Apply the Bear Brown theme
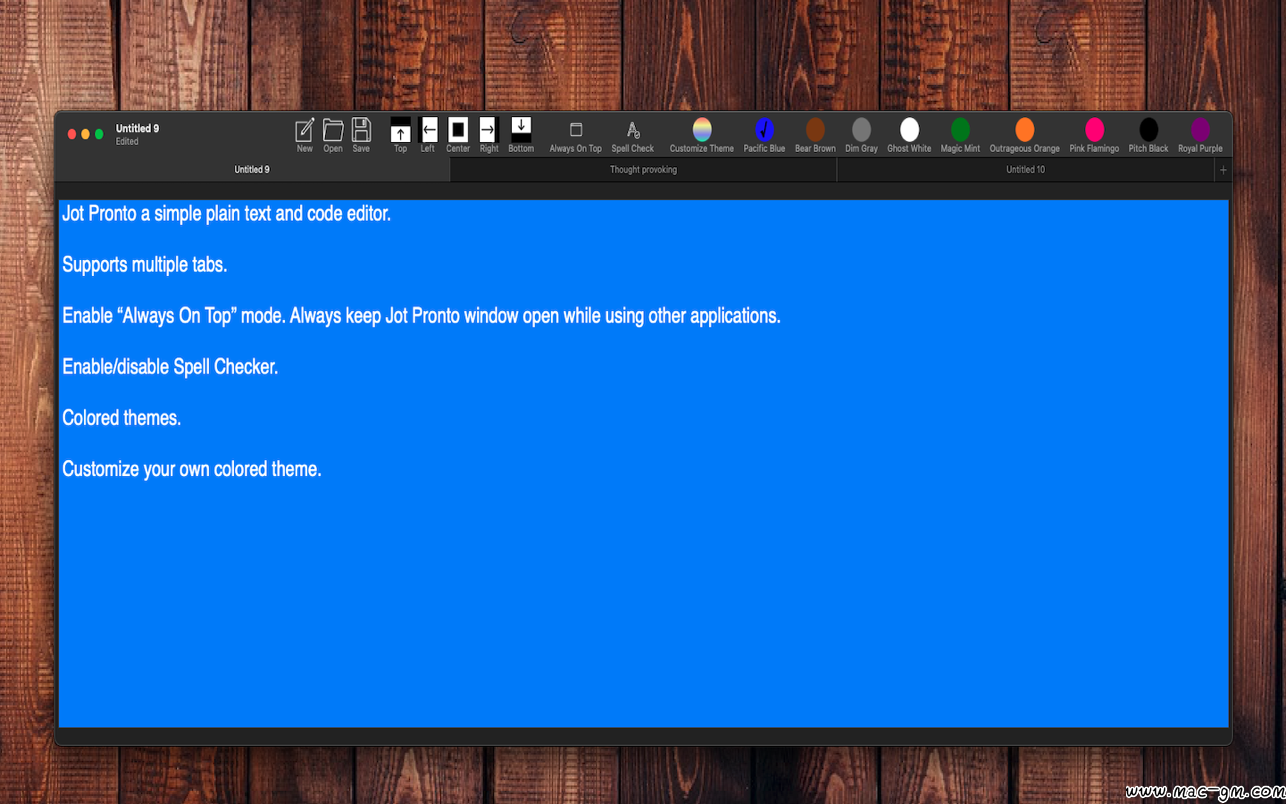 (815, 129)
